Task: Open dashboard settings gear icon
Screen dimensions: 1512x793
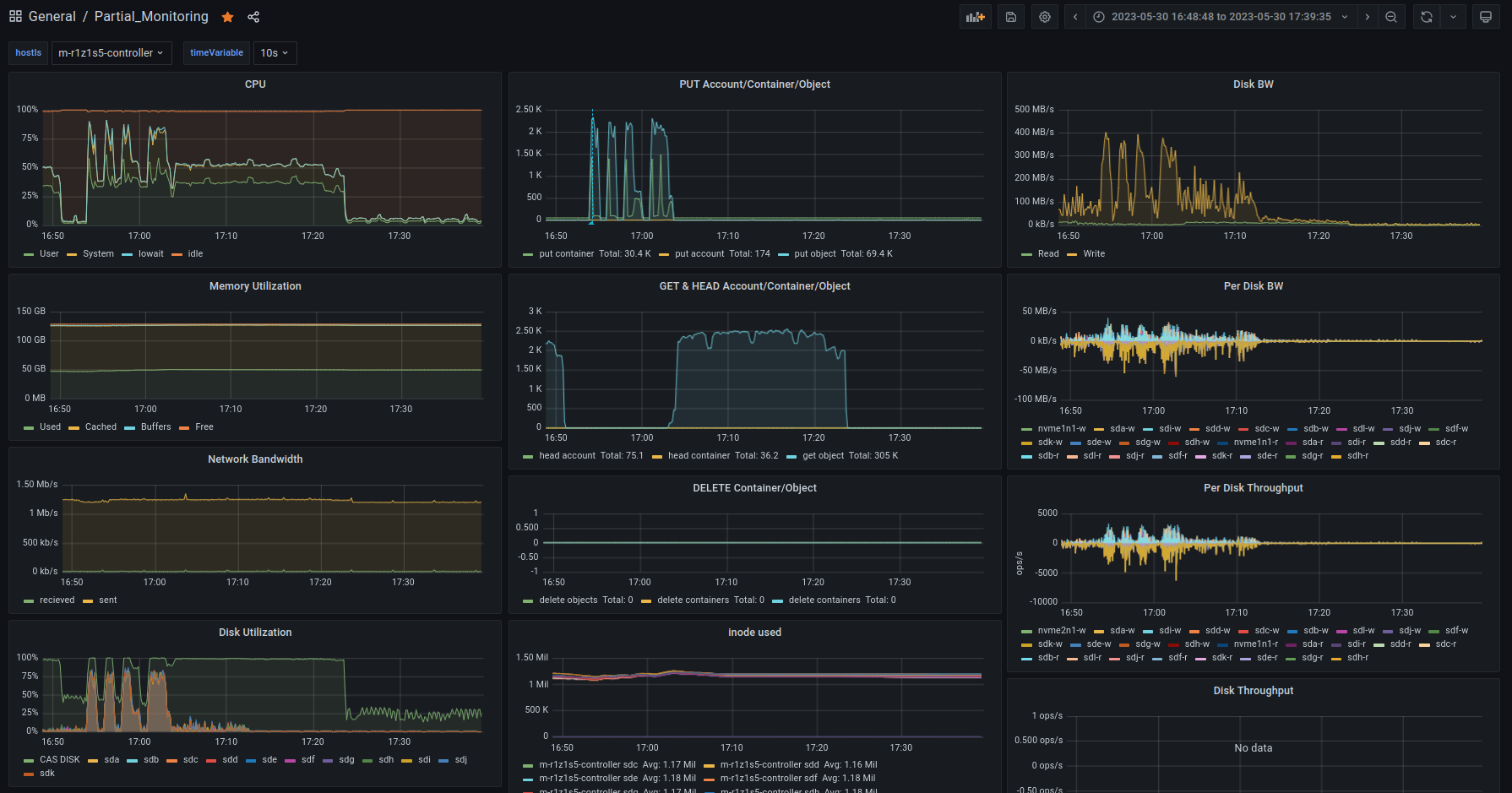Action: click(x=1045, y=17)
